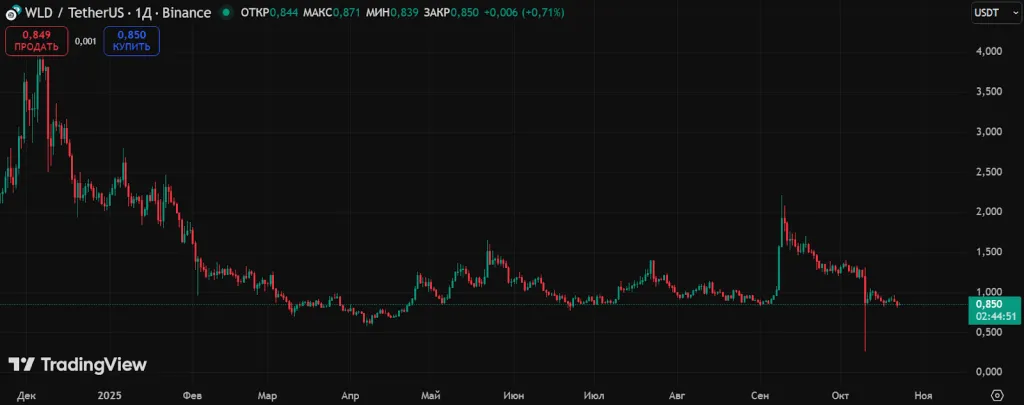Click the Сен label on time axis
Viewport: 1024px width, 405px height.
pyautogui.click(x=762, y=395)
